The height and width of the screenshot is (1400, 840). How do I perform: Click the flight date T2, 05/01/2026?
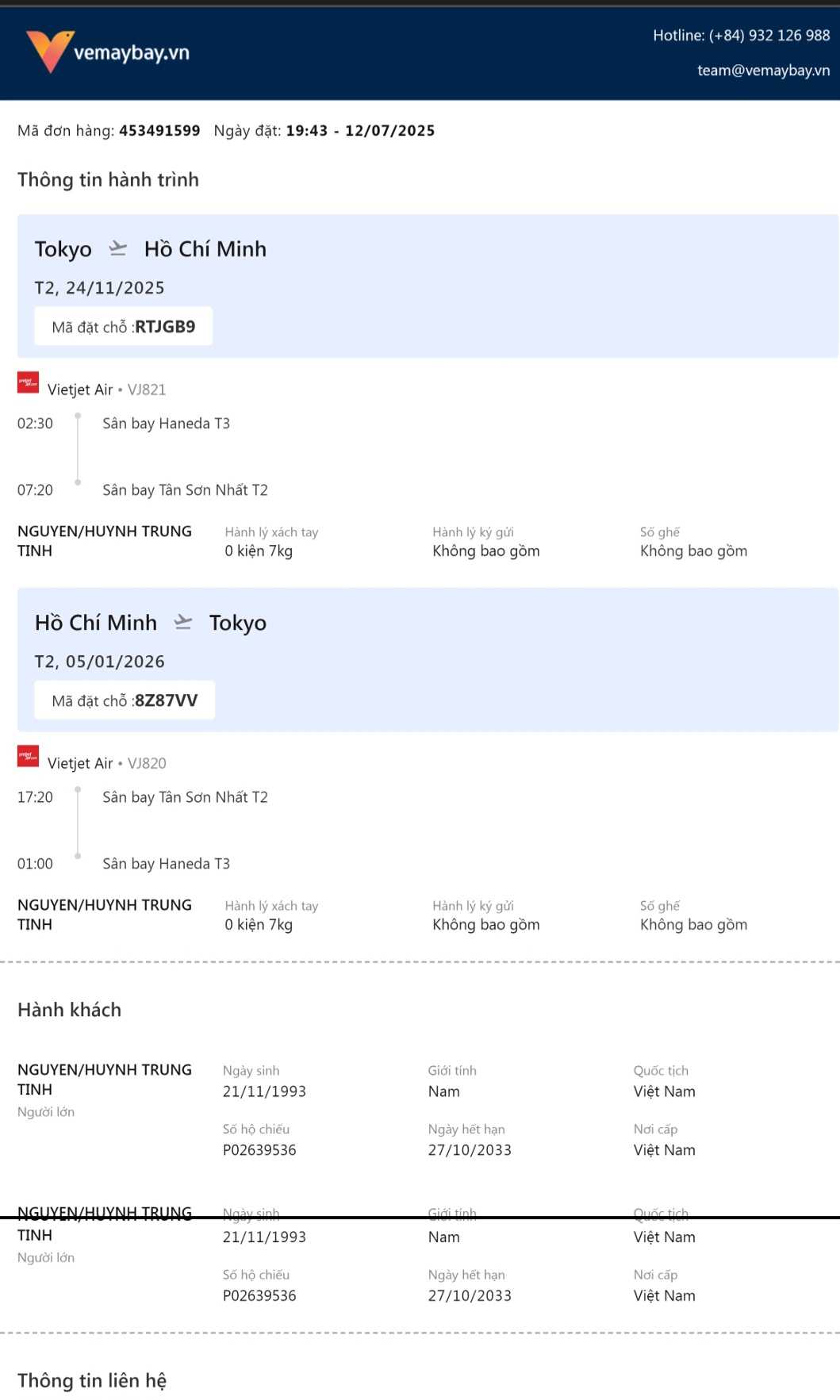(100, 662)
